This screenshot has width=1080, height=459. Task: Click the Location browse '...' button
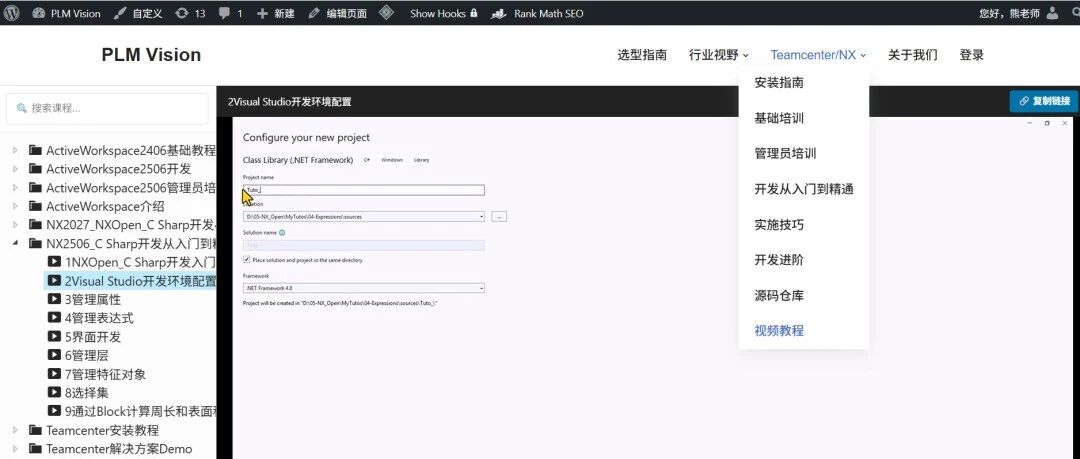[499, 216]
